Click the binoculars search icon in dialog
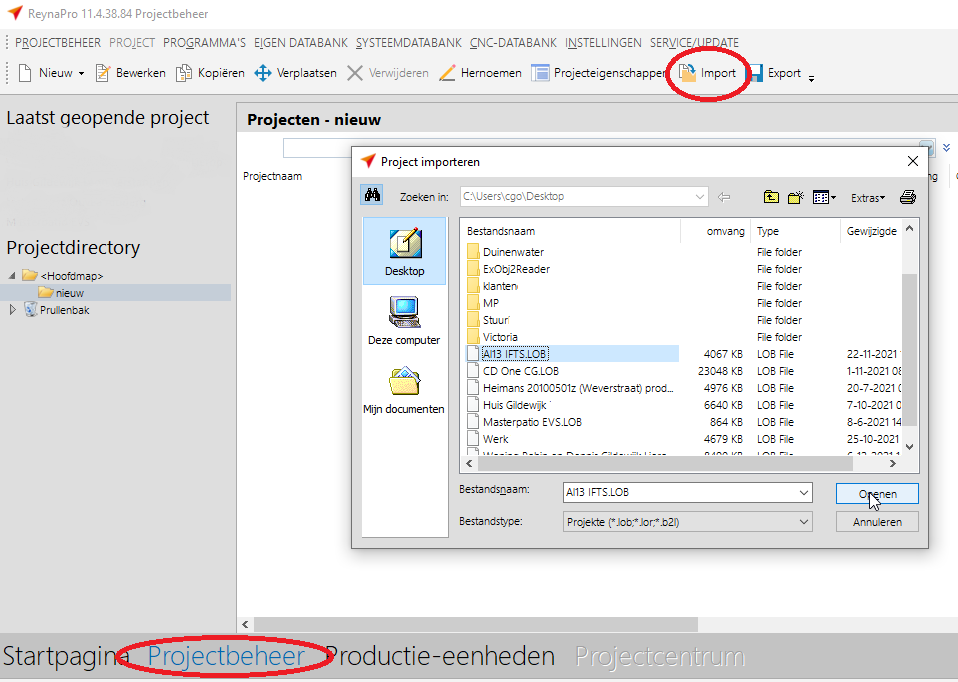The width and height of the screenshot is (958, 682). (372, 196)
